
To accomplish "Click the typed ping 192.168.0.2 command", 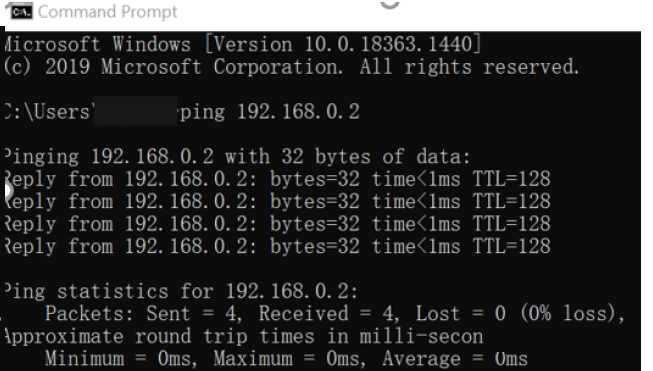I will click(270, 112).
